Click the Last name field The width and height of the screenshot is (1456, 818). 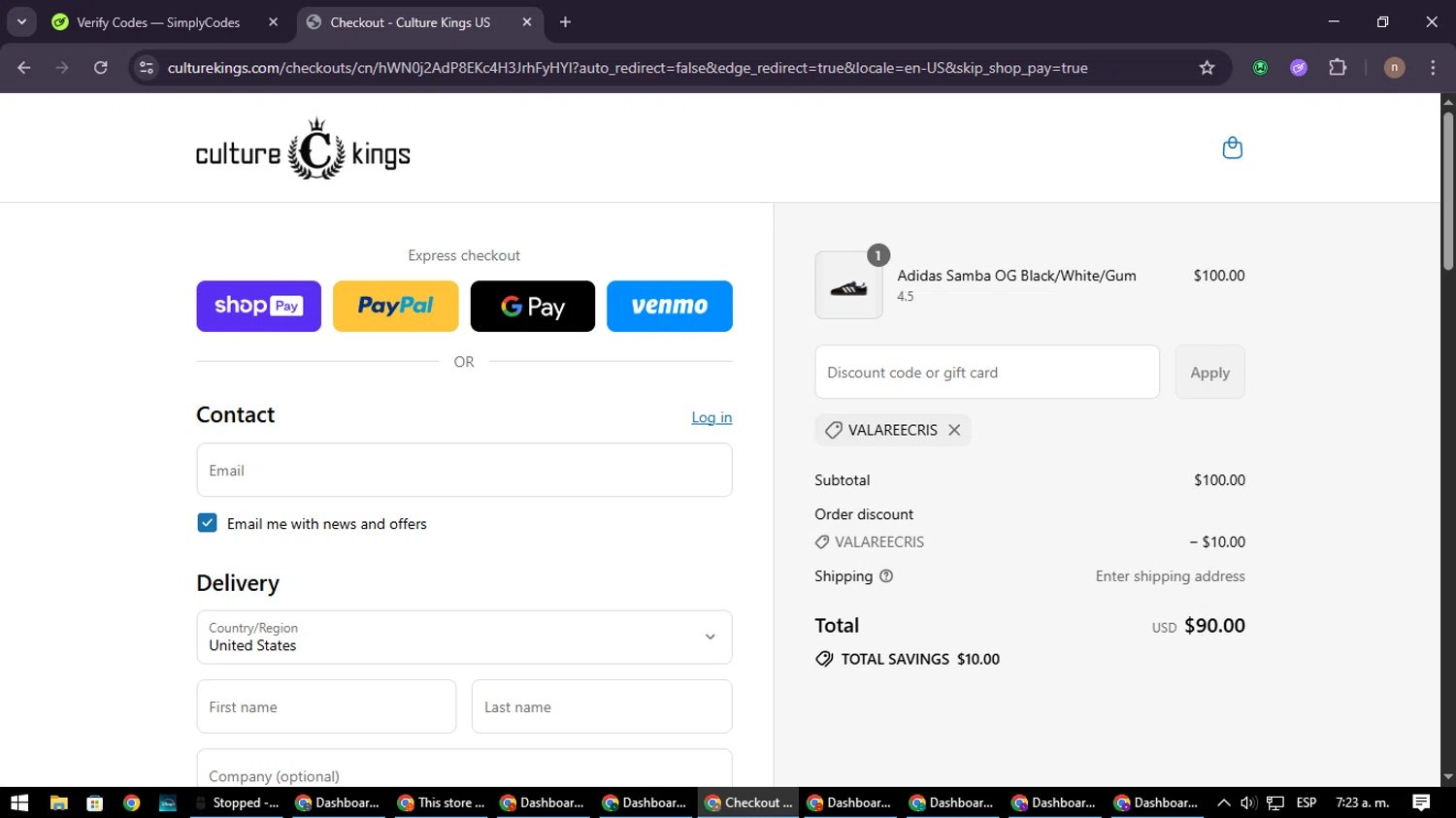[x=602, y=706]
